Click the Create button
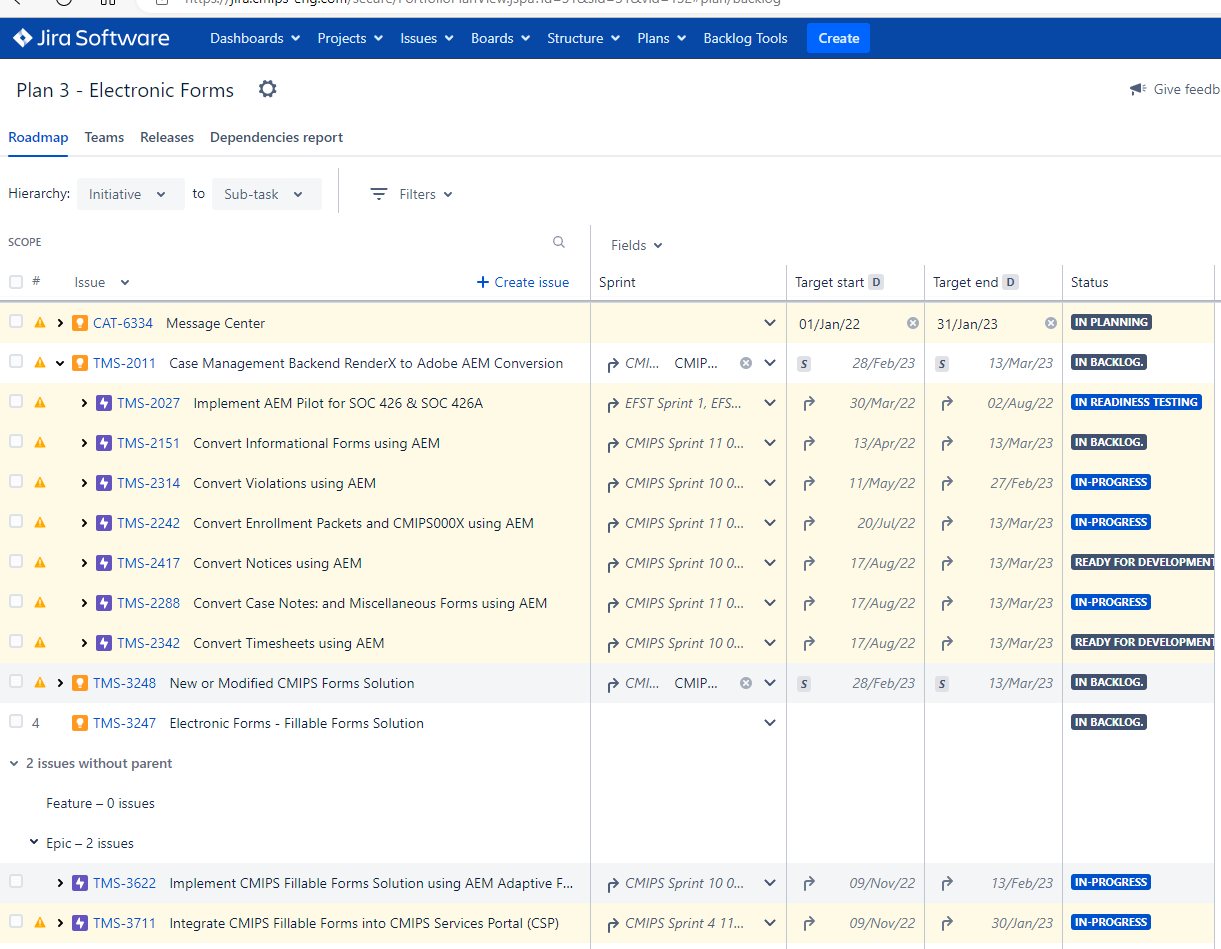The height and width of the screenshot is (949, 1221). 838,38
